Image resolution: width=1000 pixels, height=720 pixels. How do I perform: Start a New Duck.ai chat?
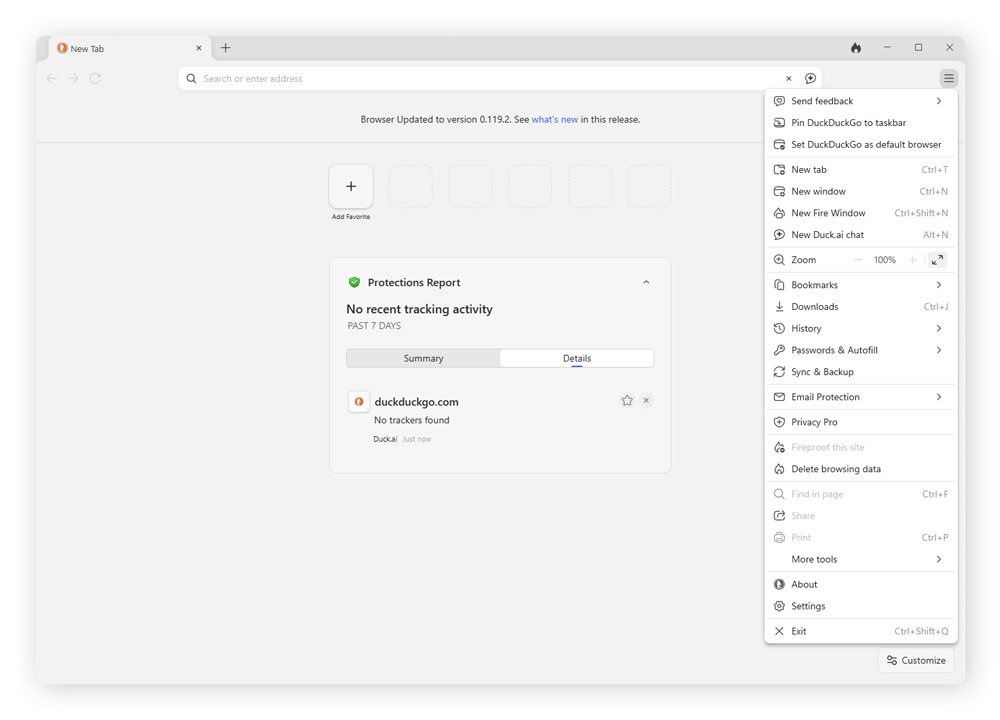(861, 235)
